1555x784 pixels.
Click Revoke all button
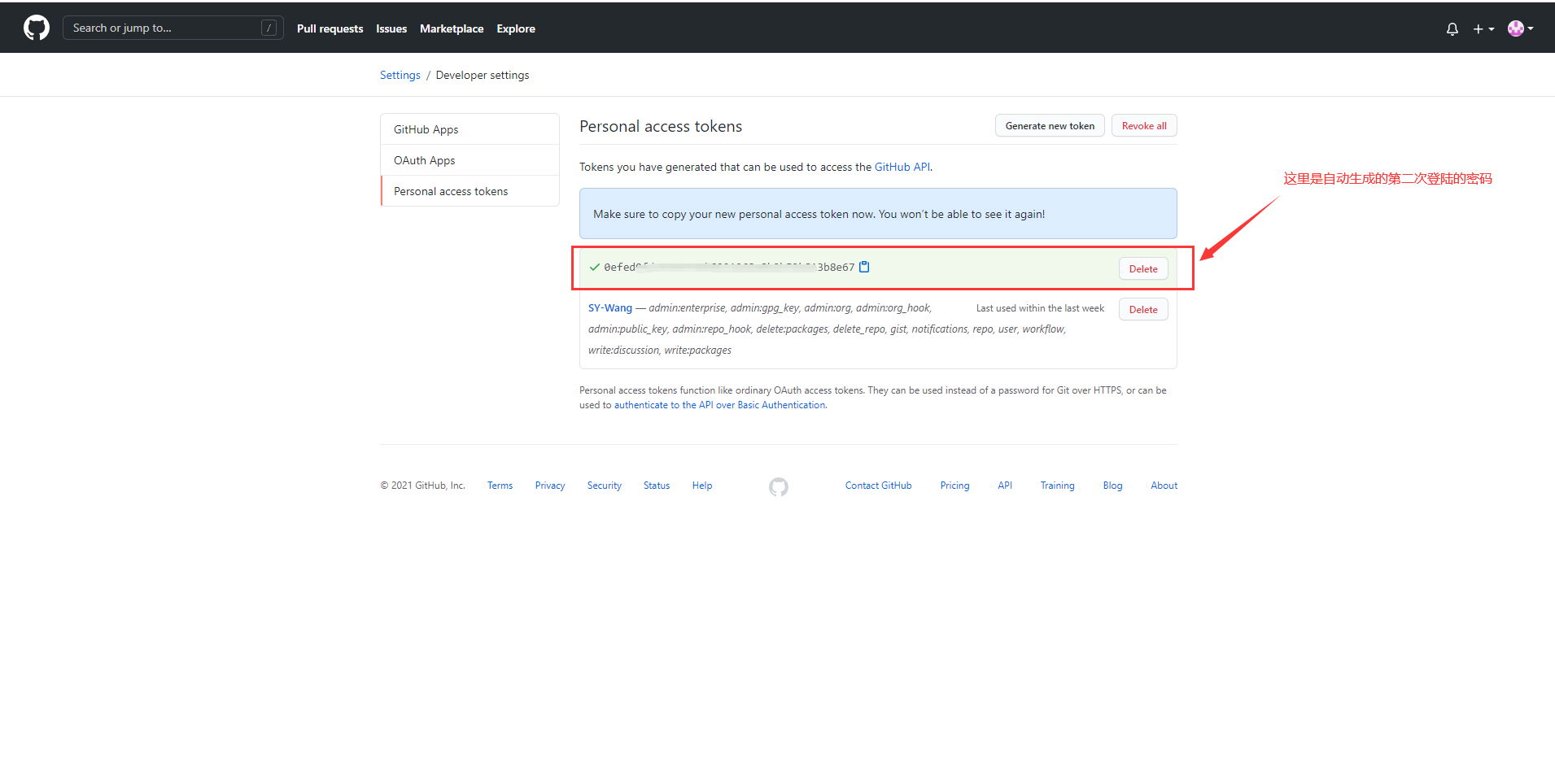click(1144, 126)
